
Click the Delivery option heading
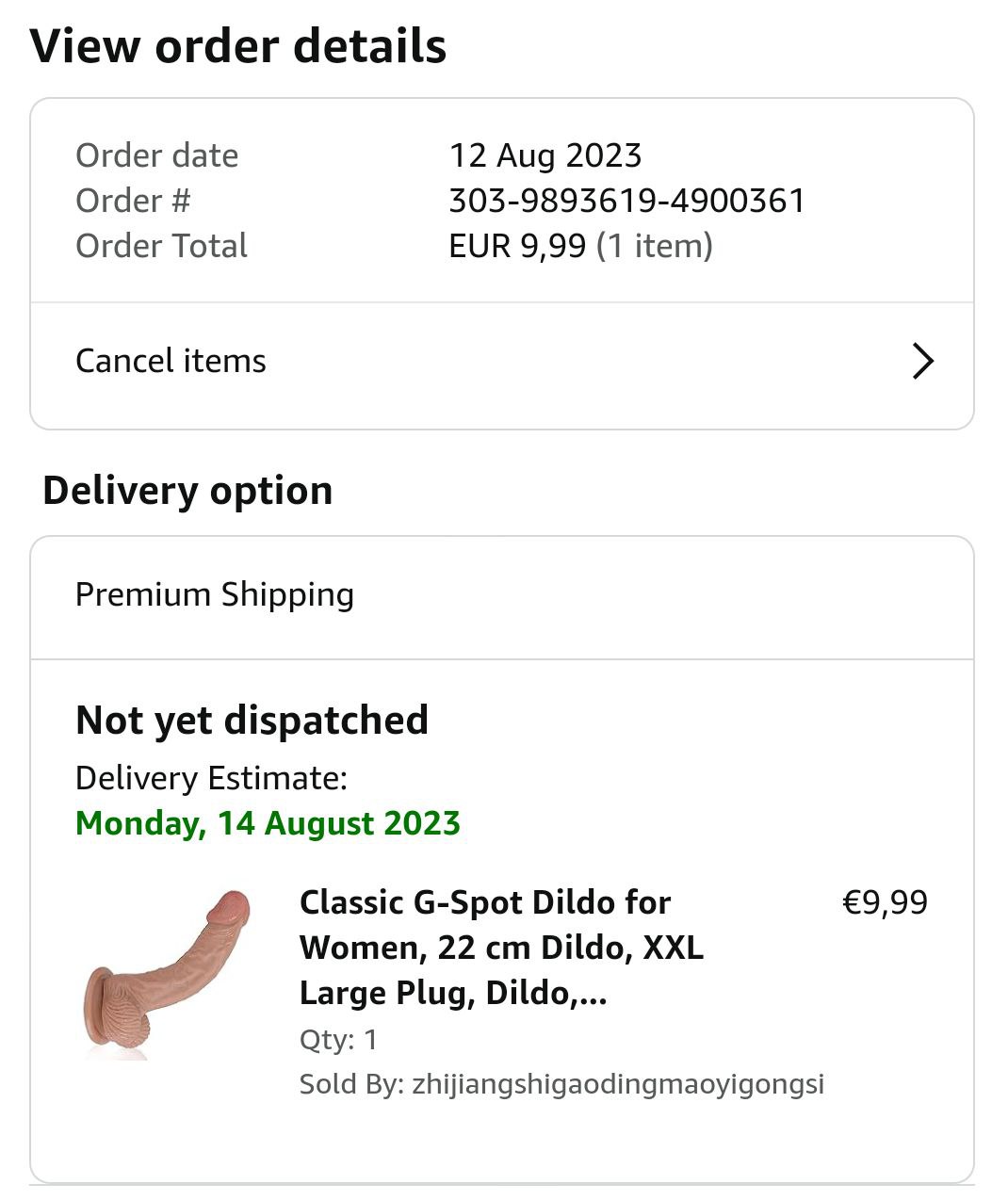point(187,491)
